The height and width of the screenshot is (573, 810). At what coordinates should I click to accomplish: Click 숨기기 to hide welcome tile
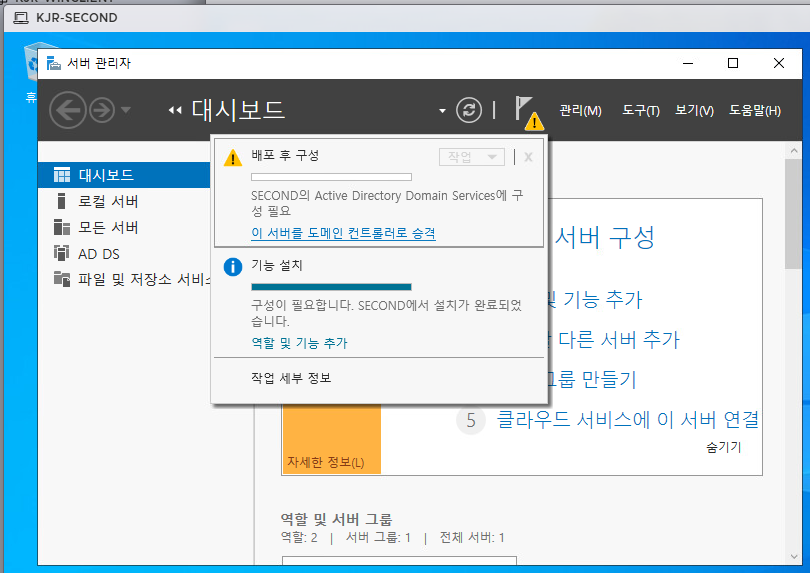coord(723,447)
